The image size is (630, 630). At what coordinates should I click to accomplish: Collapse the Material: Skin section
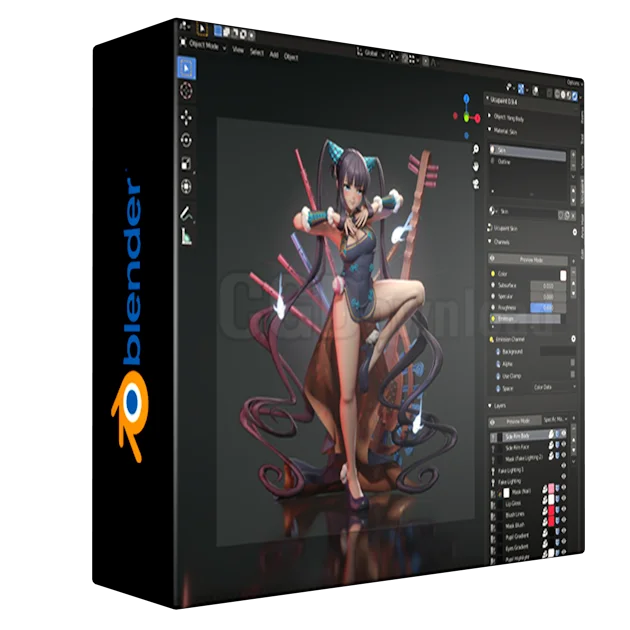click(x=503, y=131)
